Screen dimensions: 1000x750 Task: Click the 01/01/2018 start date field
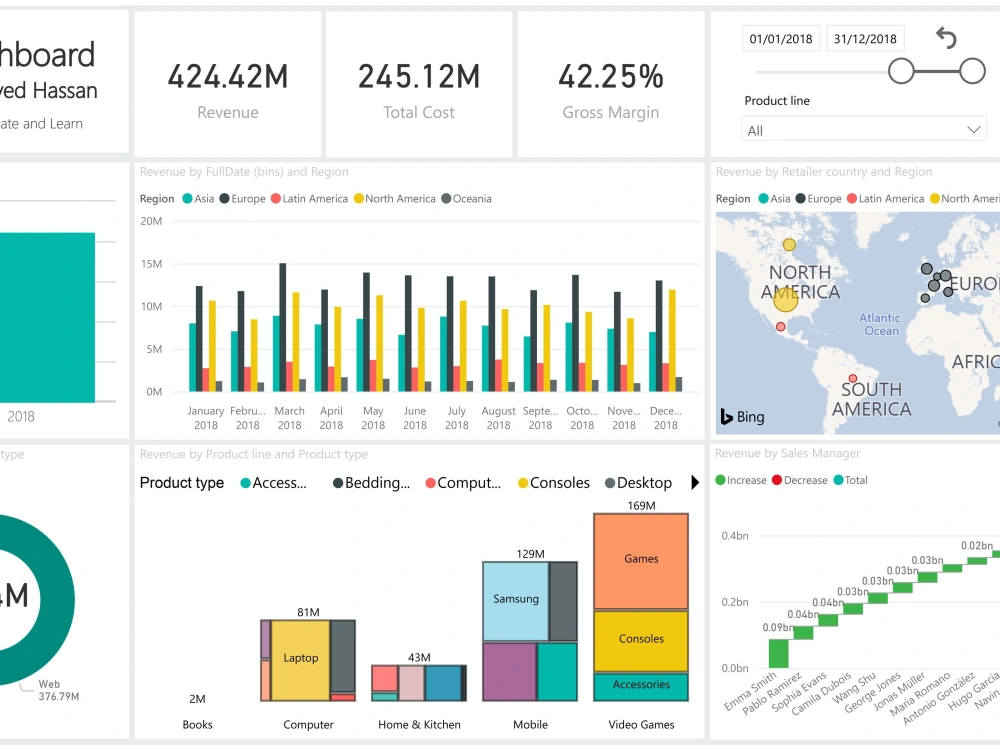780,38
